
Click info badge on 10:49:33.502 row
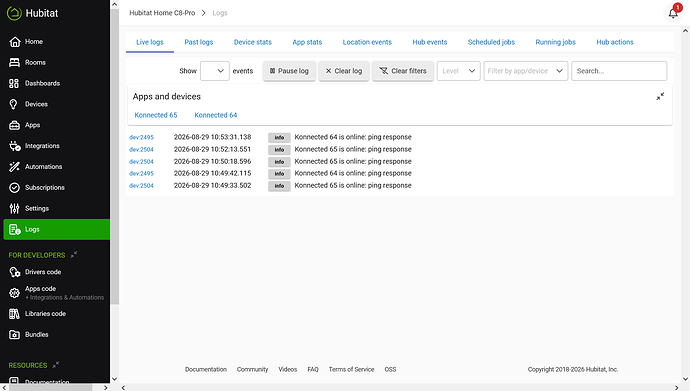click(279, 186)
